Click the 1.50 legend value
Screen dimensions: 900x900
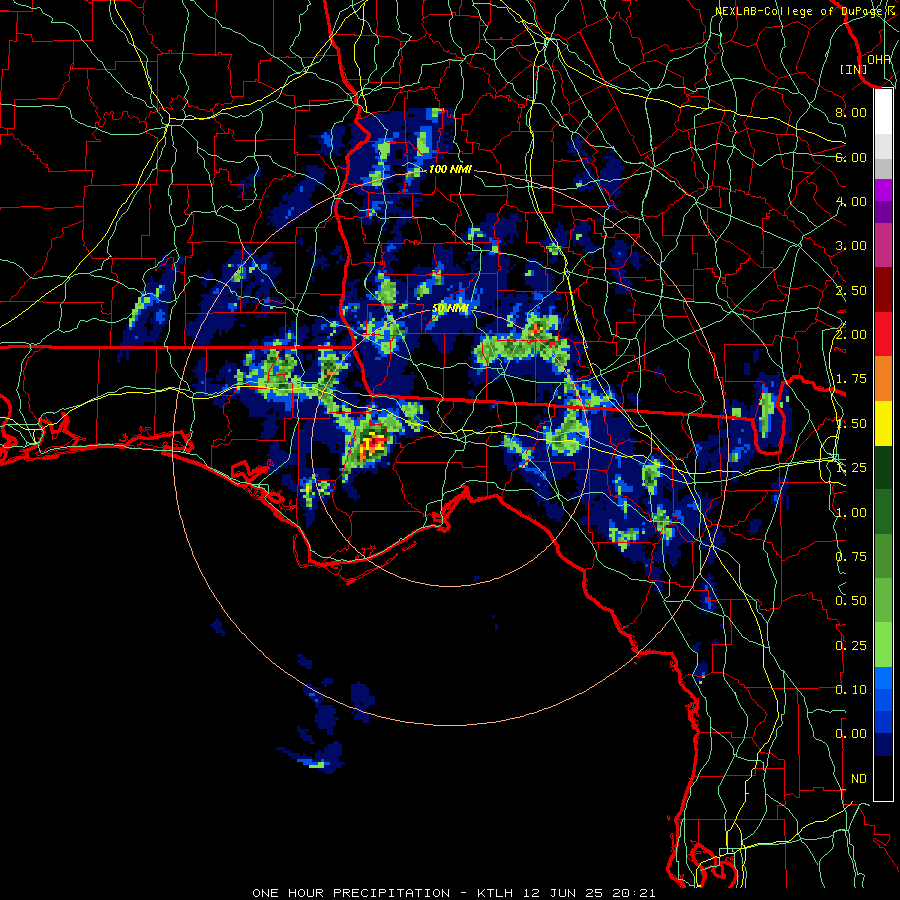(x=851, y=424)
